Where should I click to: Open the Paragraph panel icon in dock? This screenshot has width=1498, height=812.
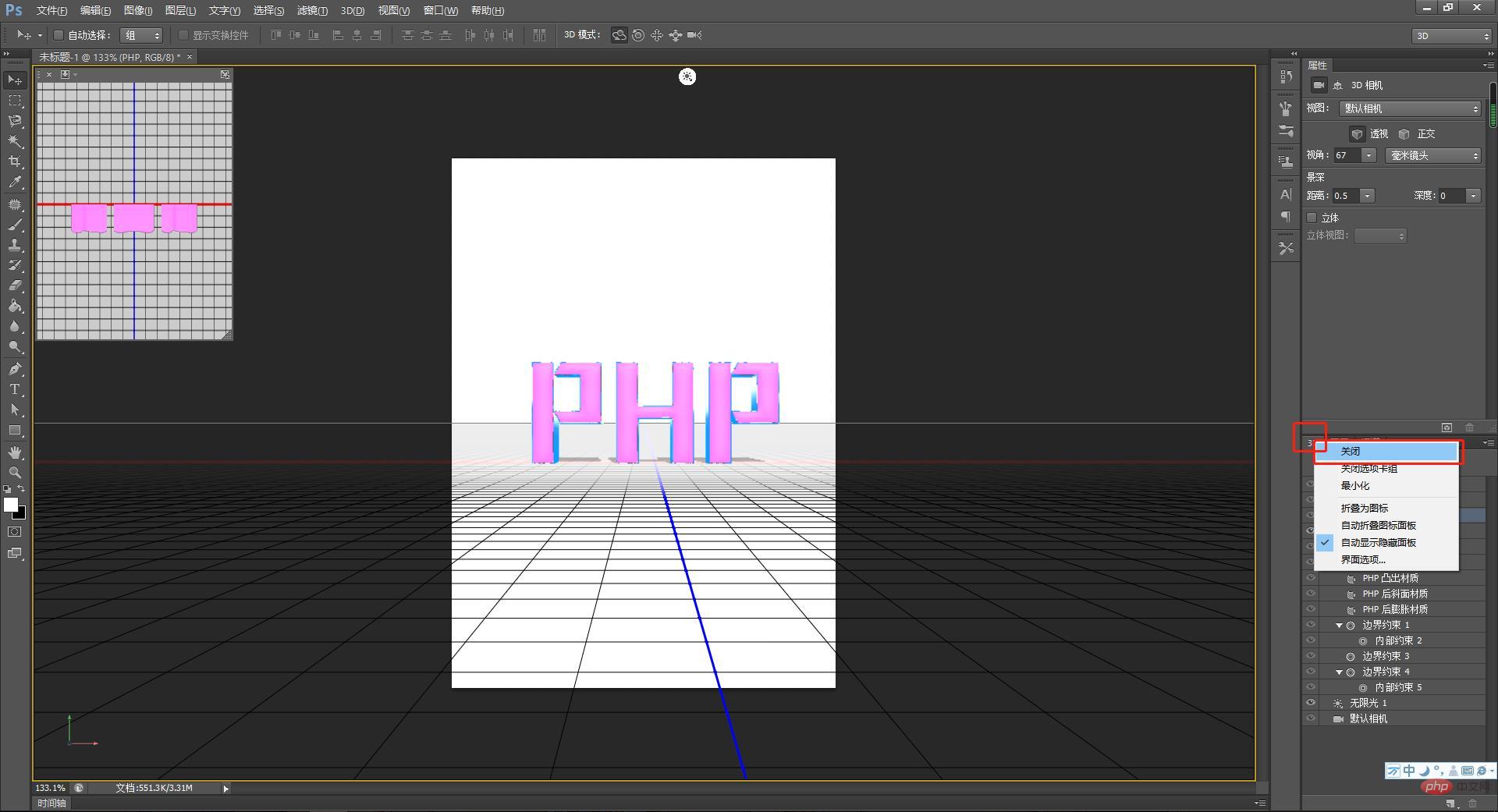[x=1286, y=216]
